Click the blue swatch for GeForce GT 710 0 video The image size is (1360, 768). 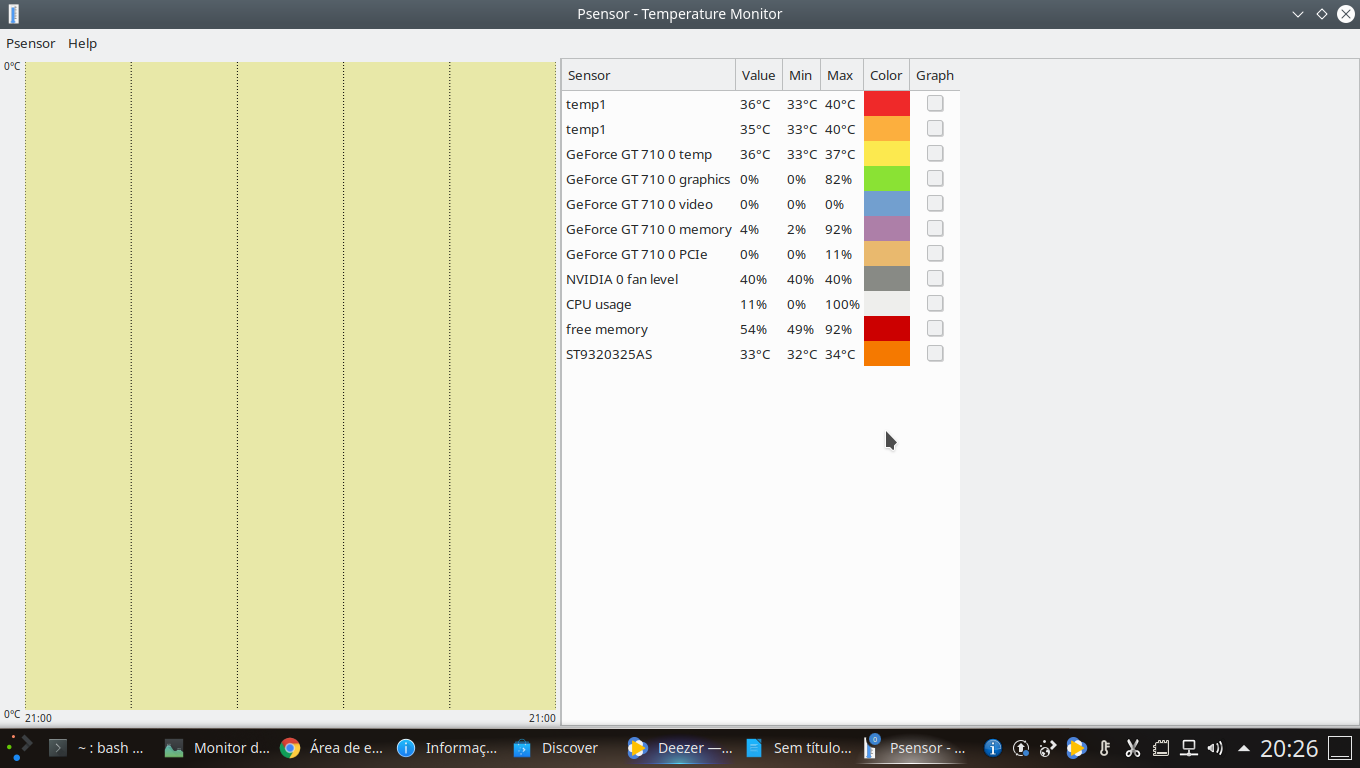click(887, 204)
